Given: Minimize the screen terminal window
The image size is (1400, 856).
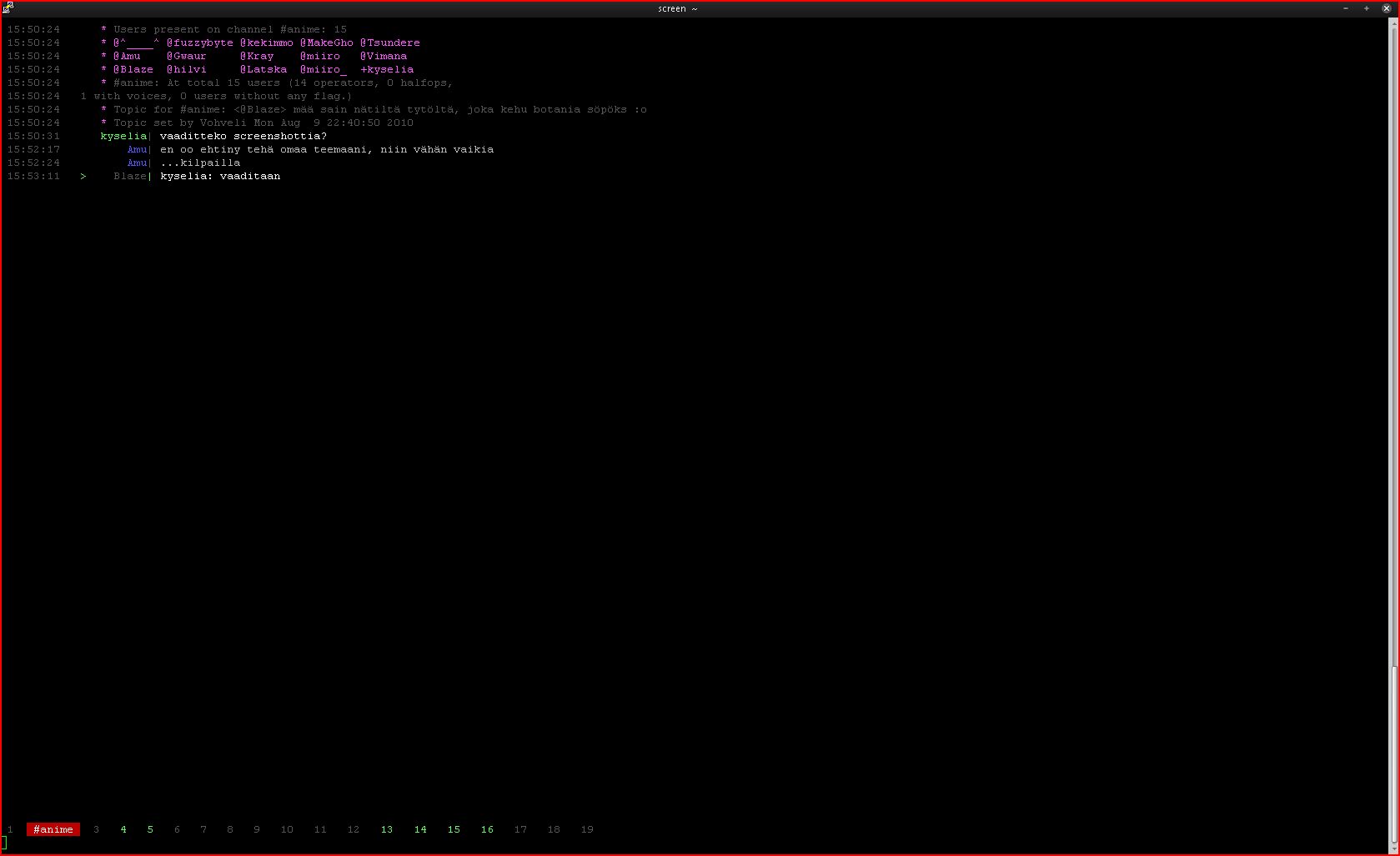Looking at the screenshot, I should (1346, 8).
